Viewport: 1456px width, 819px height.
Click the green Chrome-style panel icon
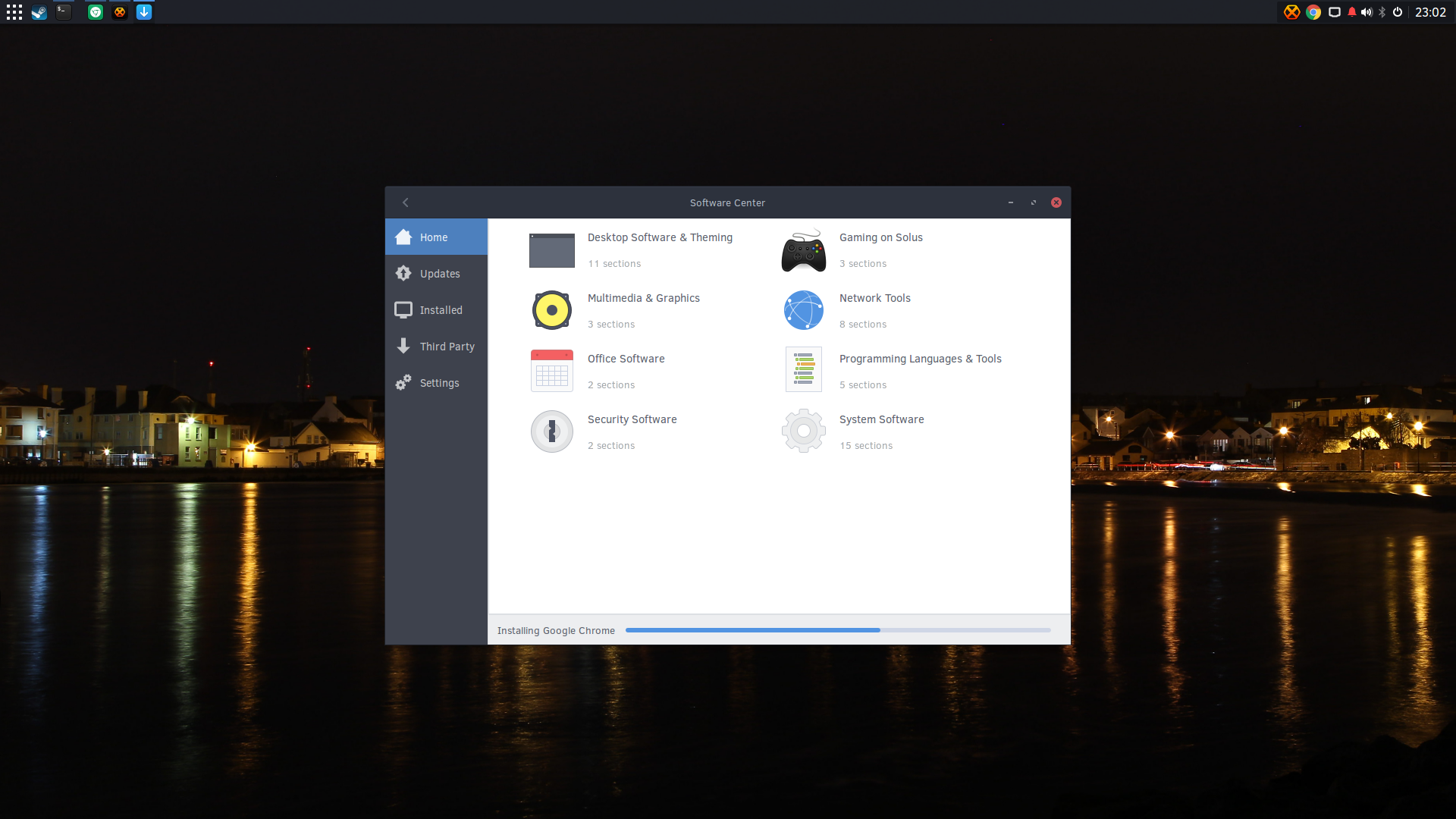96,12
